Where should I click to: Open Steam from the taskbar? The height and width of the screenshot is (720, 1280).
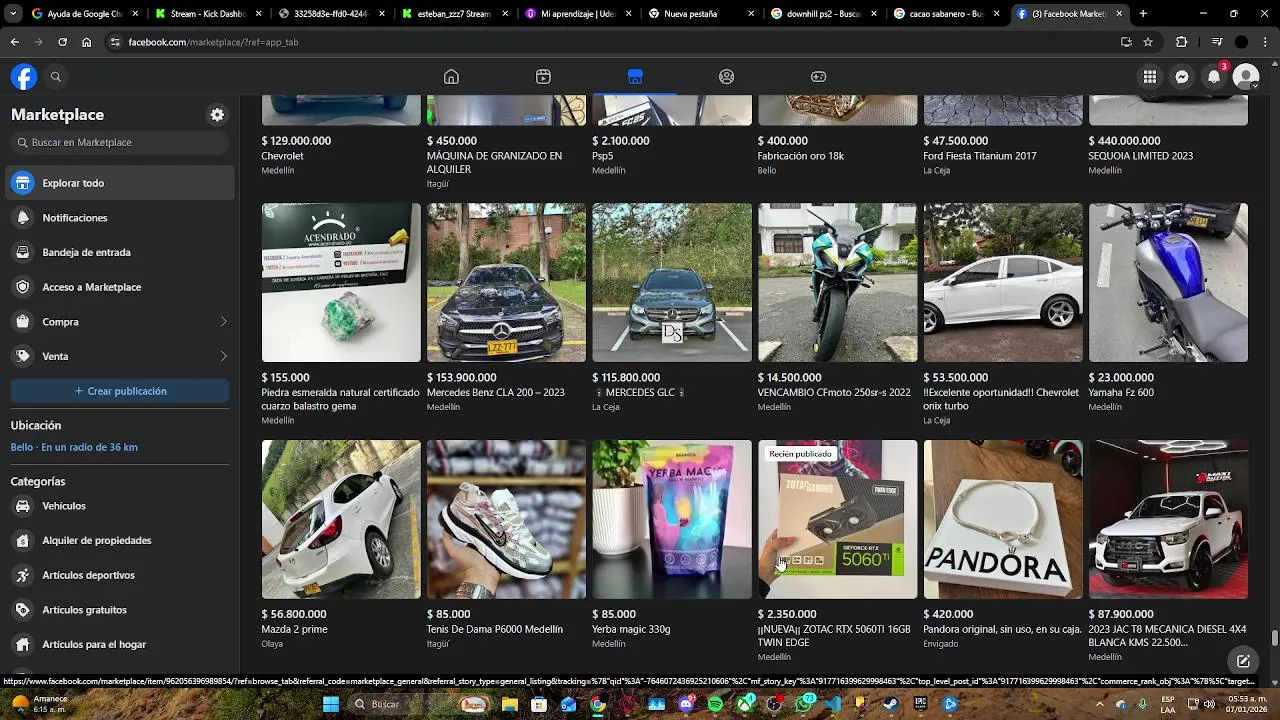point(891,704)
